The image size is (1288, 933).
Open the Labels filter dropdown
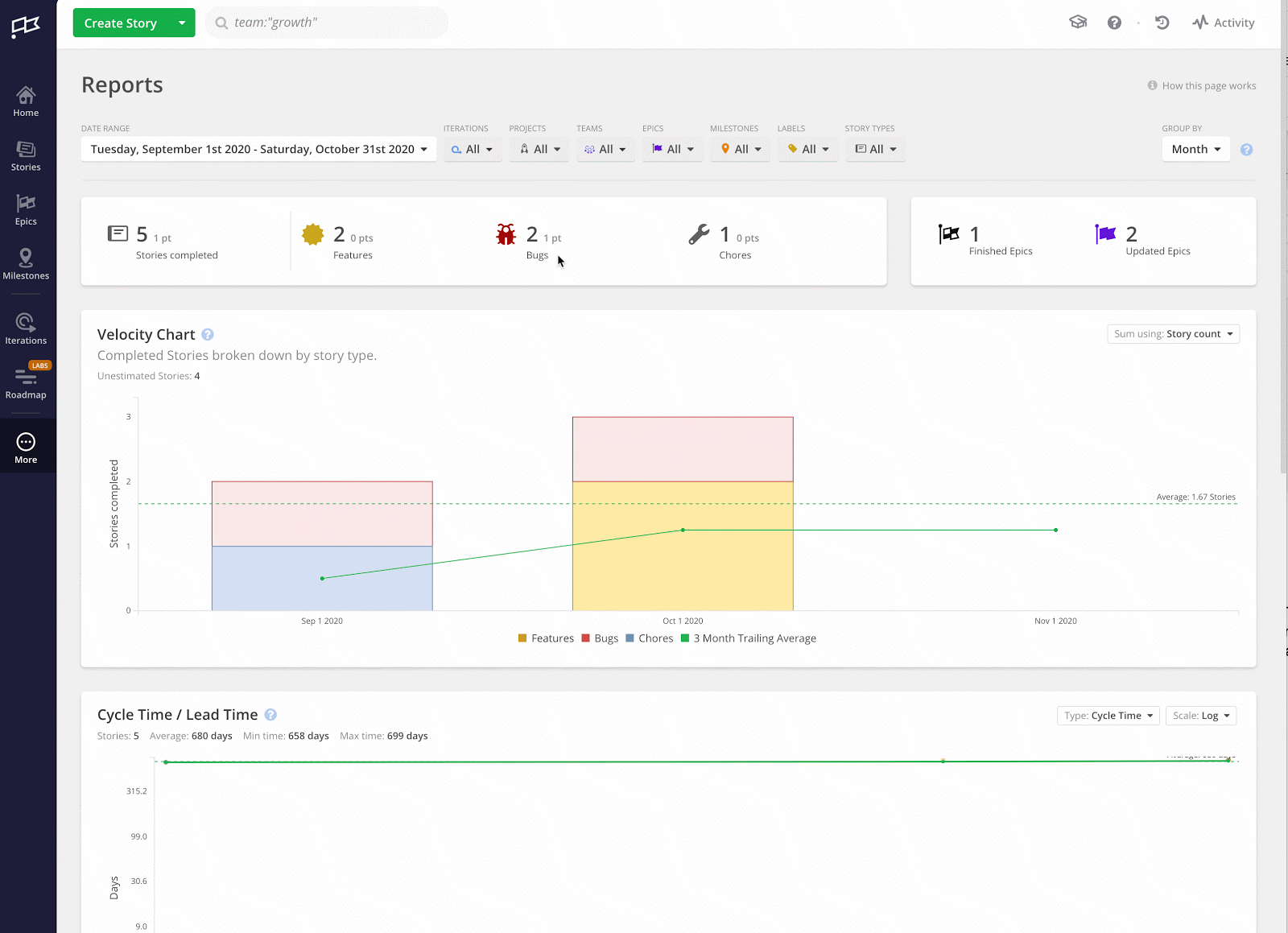[808, 149]
